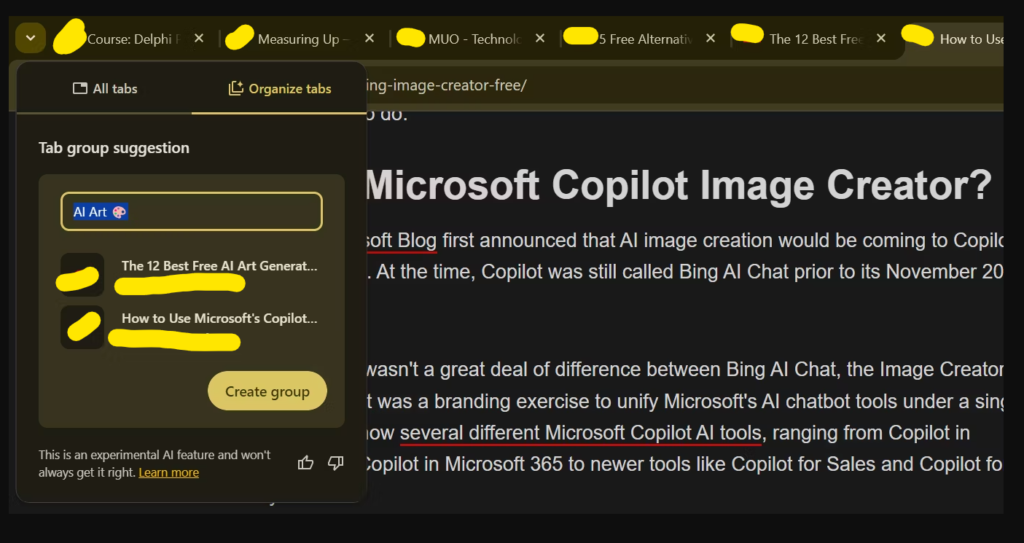The height and width of the screenshot is (543, 1024).
Task: Close the Course: Delphi tab
Action: pyautogui.click(x=199, y=39)
